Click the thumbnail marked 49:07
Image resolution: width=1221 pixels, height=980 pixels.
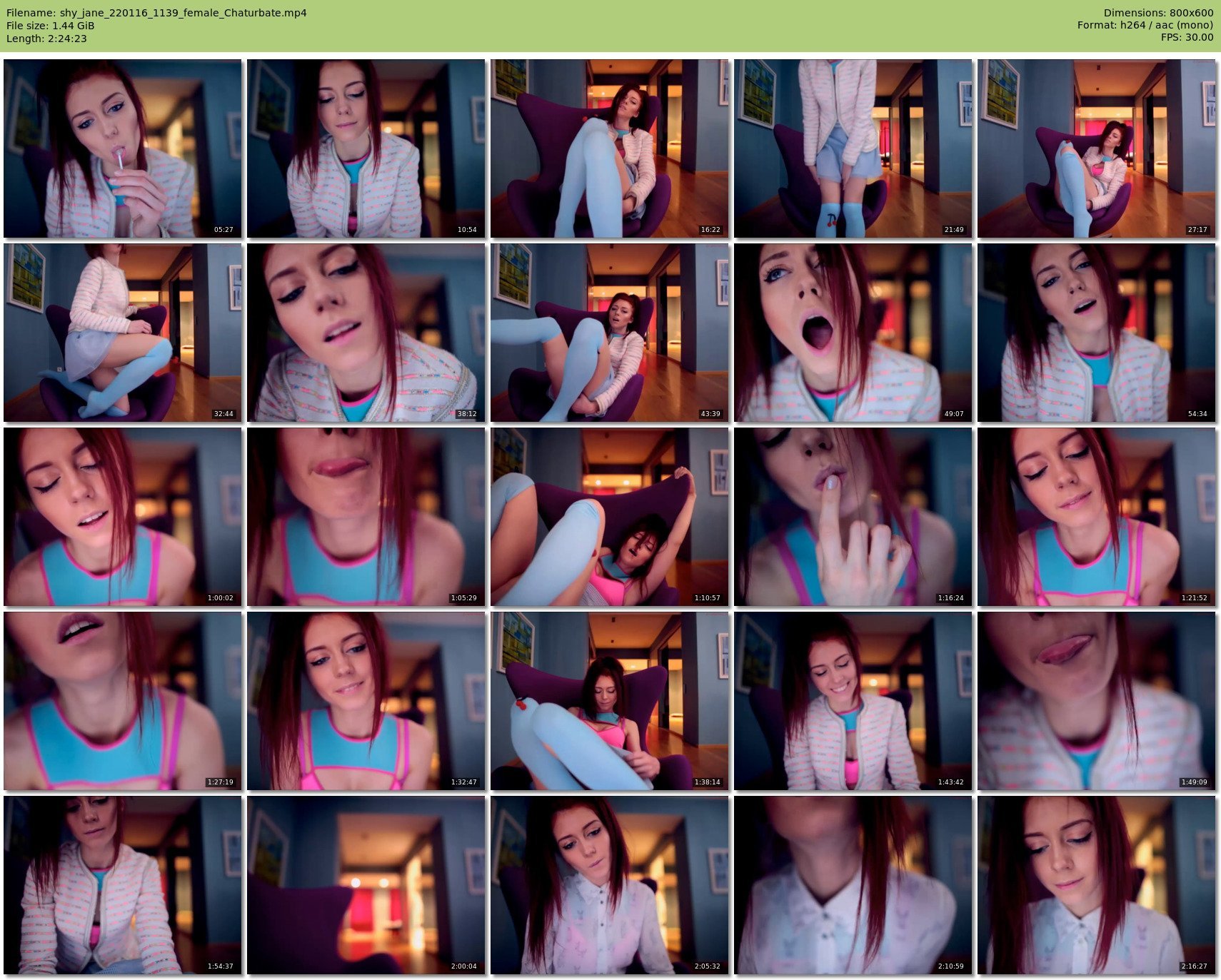click(x=853, y=333)
